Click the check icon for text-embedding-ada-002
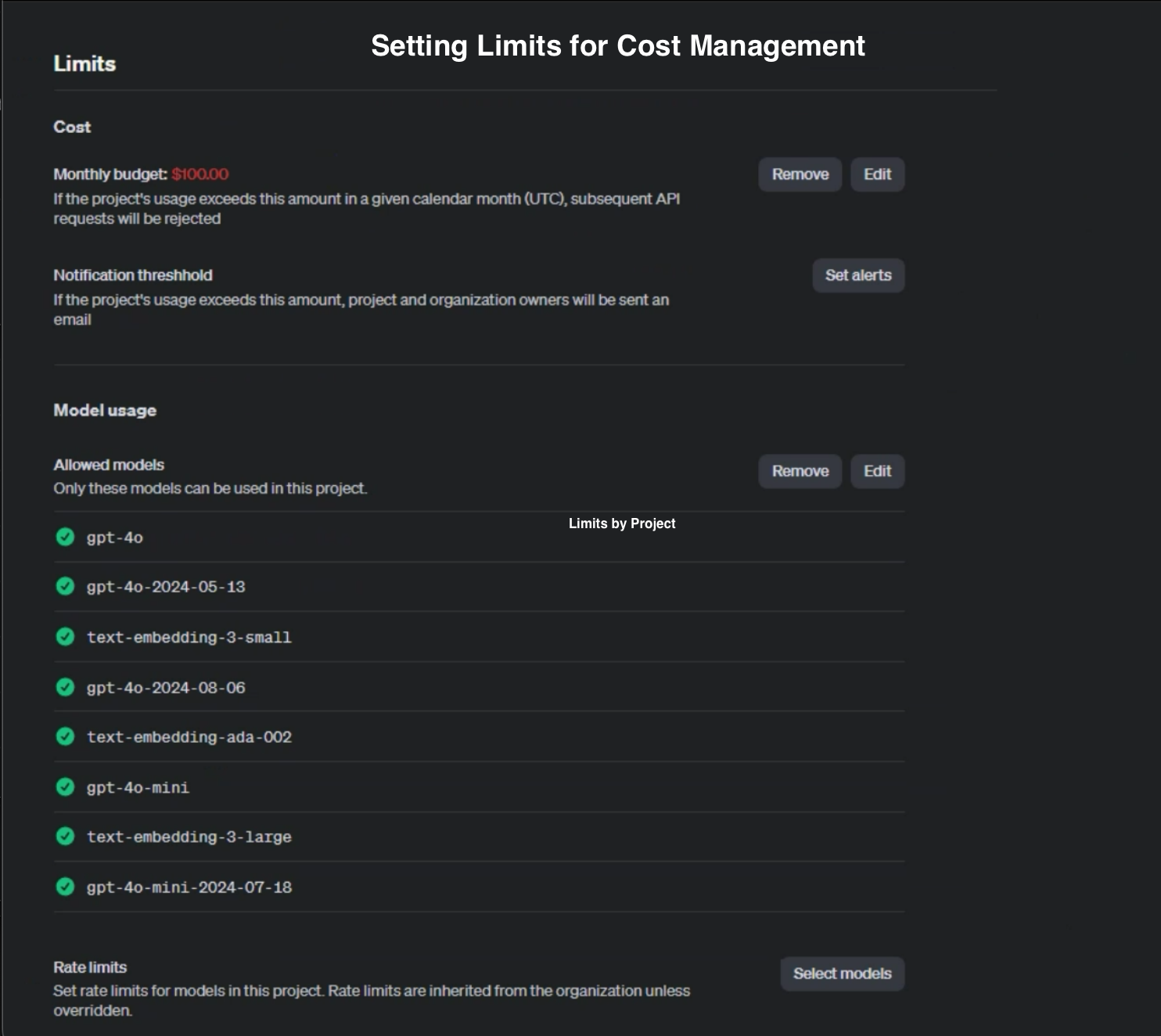 (66, 736)
